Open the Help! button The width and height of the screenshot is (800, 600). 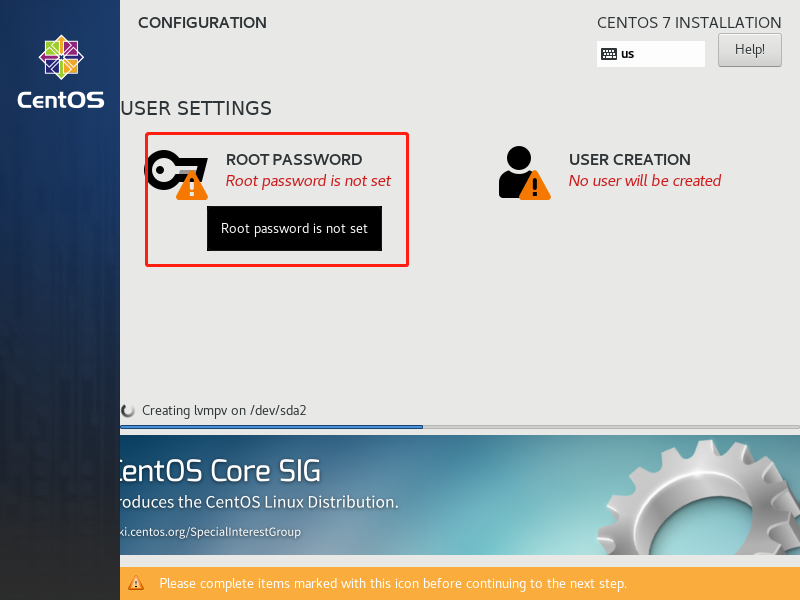coord(749,50)
